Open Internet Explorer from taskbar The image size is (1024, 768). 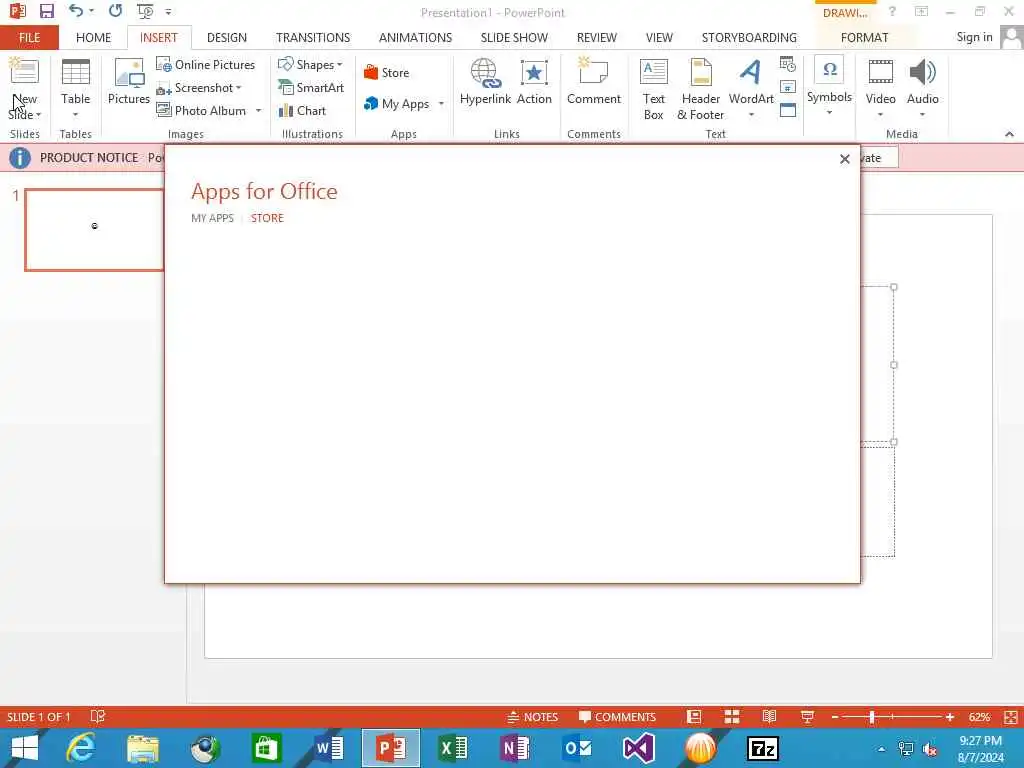[x=80, y=748]
